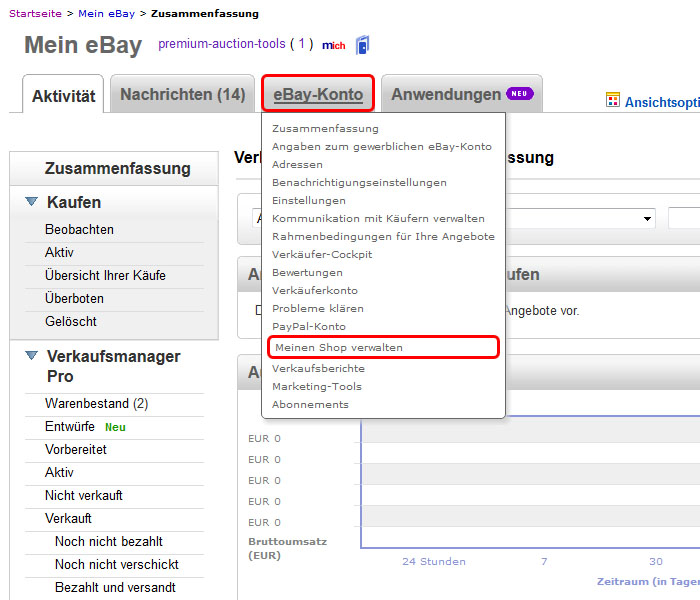700x600 pixels.
Task: Switch to the Aktivität tab
Action: [x=63, y=96]
